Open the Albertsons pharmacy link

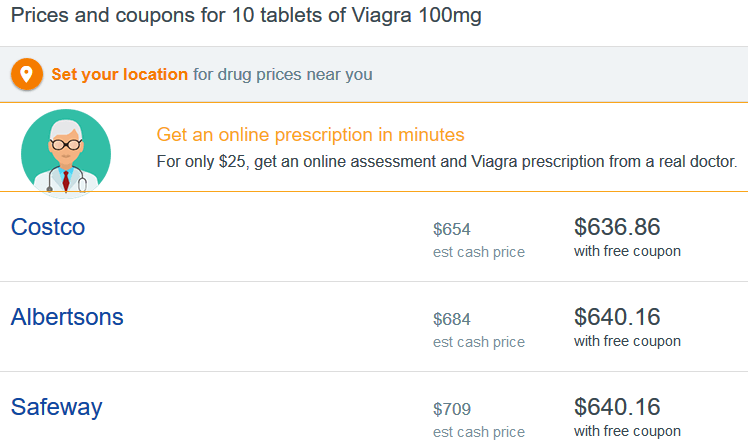pos(67,317)
